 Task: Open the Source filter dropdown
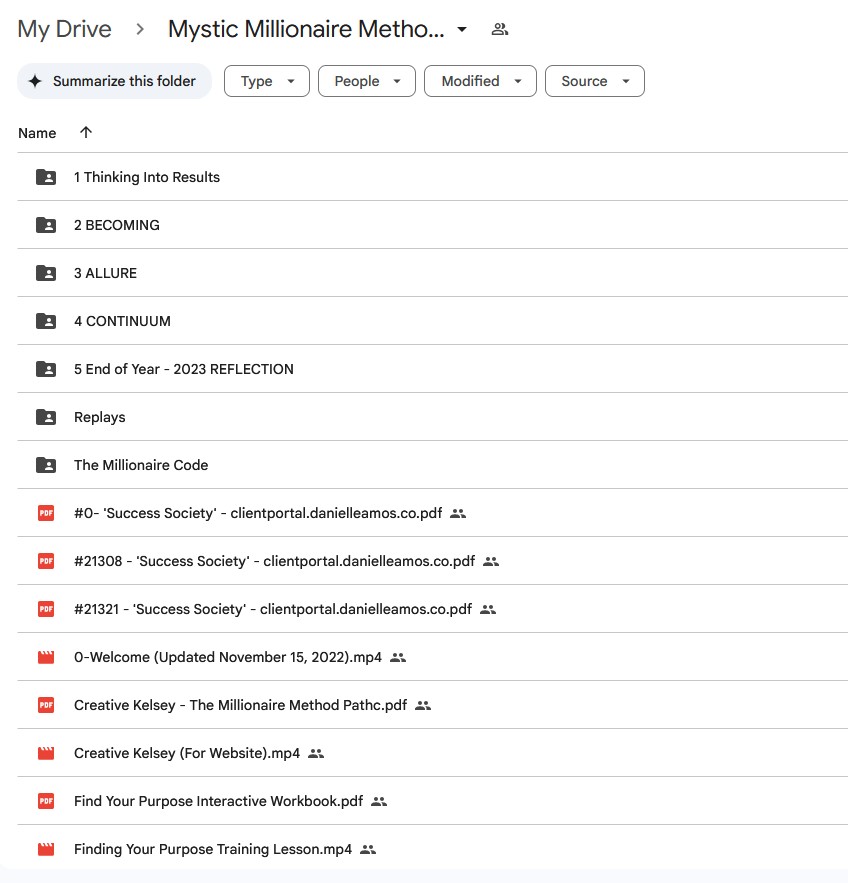(595, 81)
